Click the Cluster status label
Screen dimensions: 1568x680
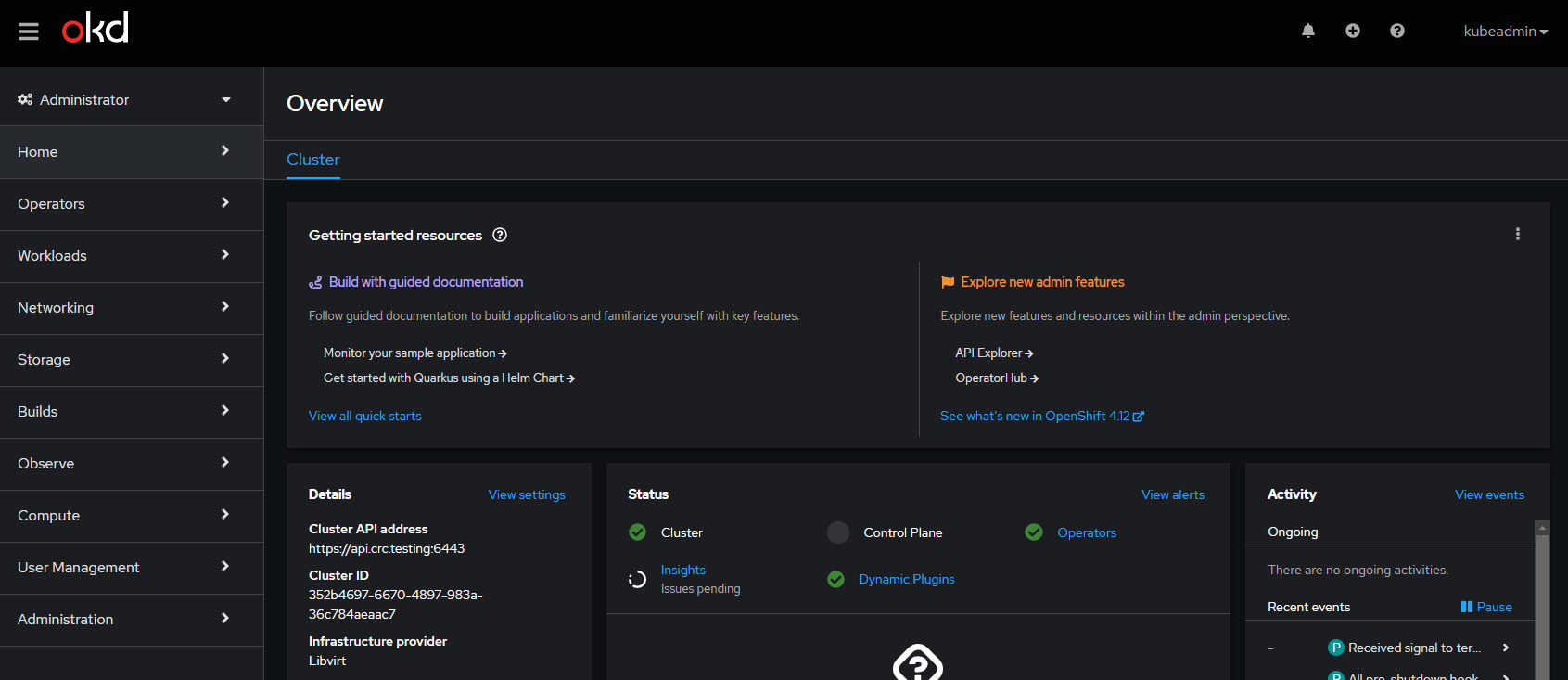(682, 532)
